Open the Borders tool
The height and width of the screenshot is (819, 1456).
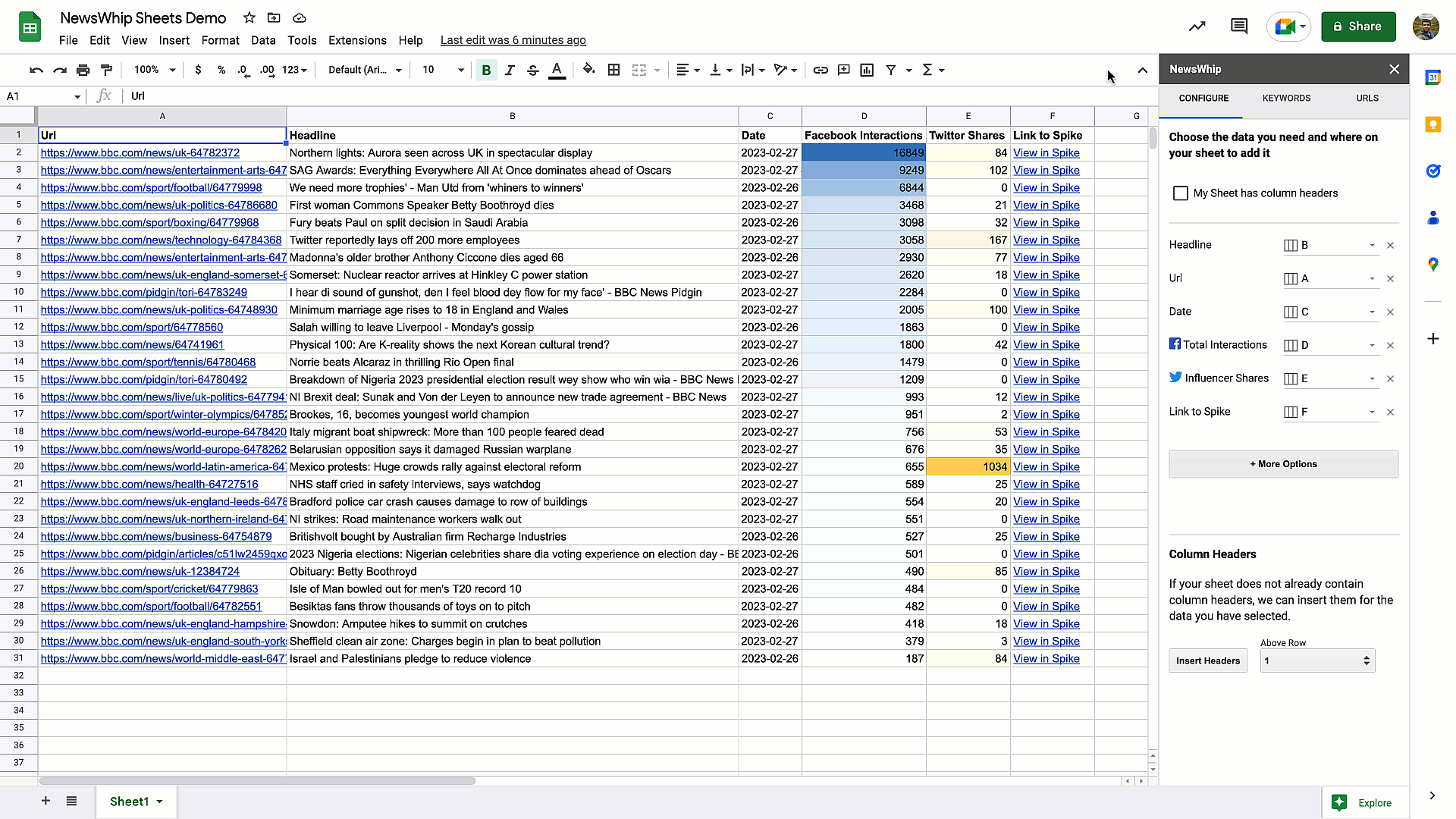614,70
